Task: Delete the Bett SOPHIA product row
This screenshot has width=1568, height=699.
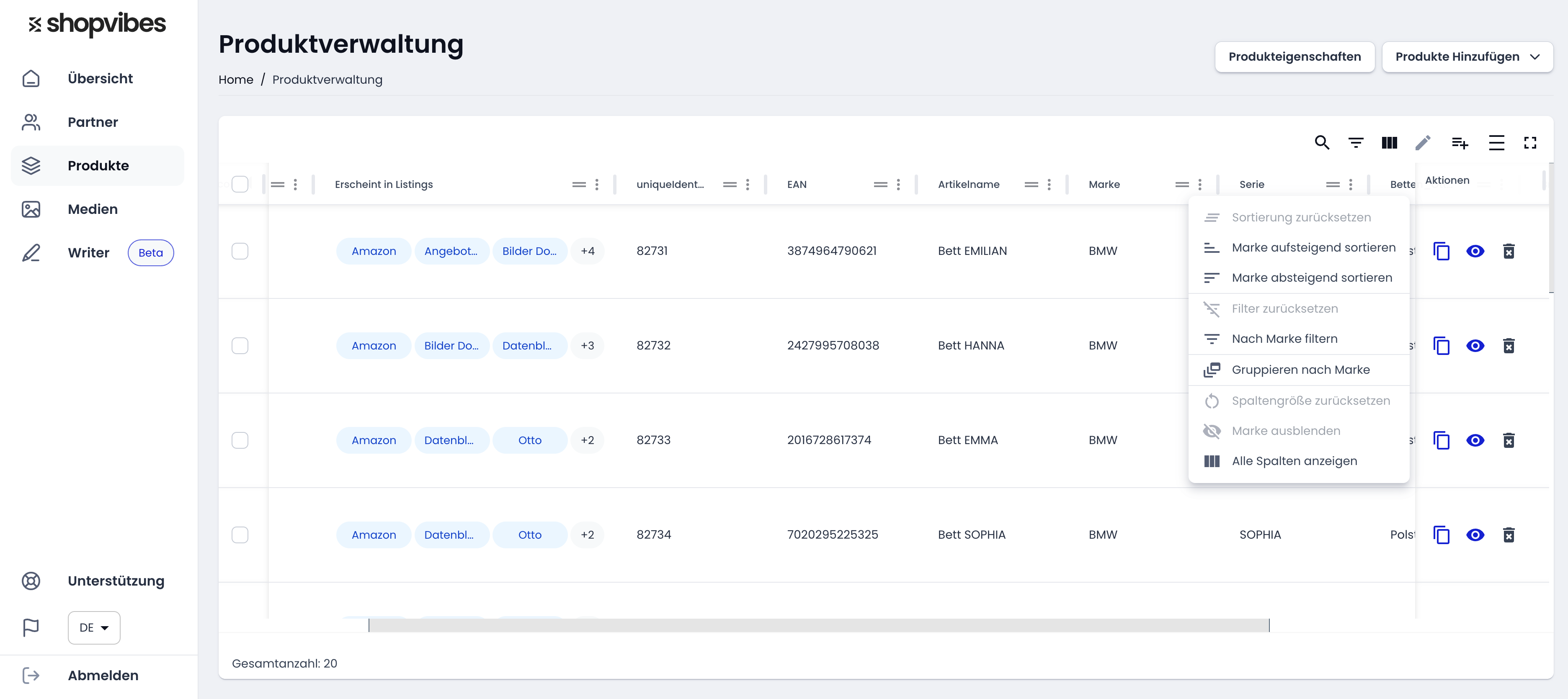Action: coord(1509,535)
